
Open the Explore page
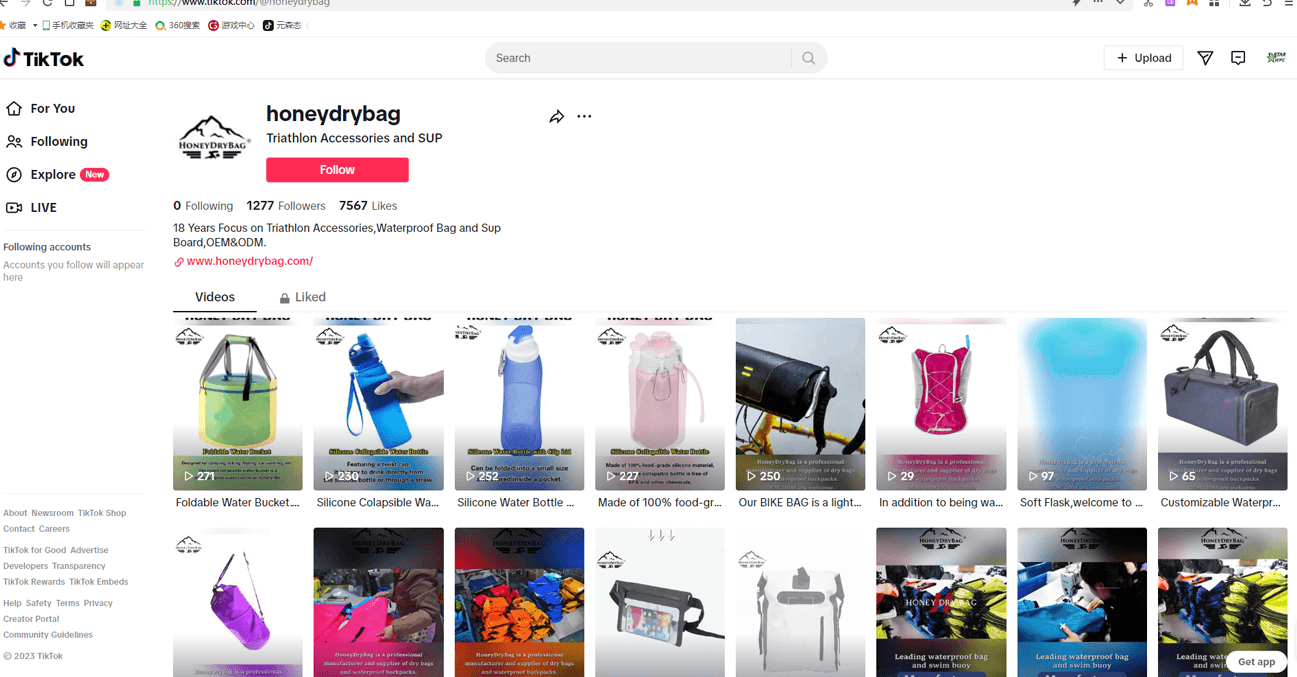coord(58,174)
